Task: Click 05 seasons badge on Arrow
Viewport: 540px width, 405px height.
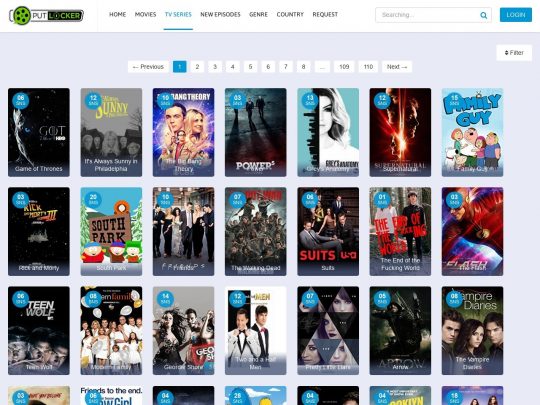Action: 382,299
